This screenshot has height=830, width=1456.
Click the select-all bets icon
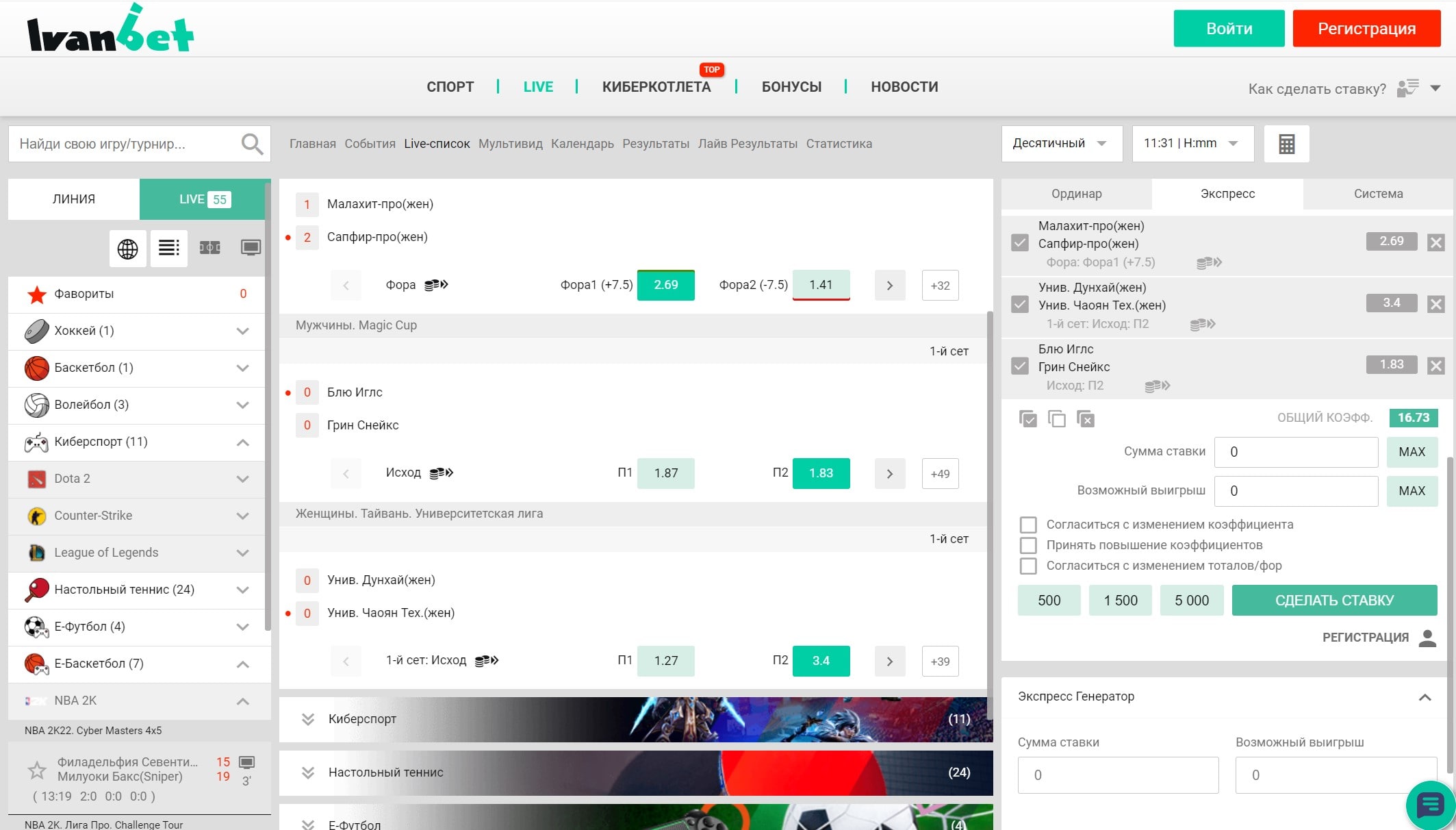point(1027,418)
